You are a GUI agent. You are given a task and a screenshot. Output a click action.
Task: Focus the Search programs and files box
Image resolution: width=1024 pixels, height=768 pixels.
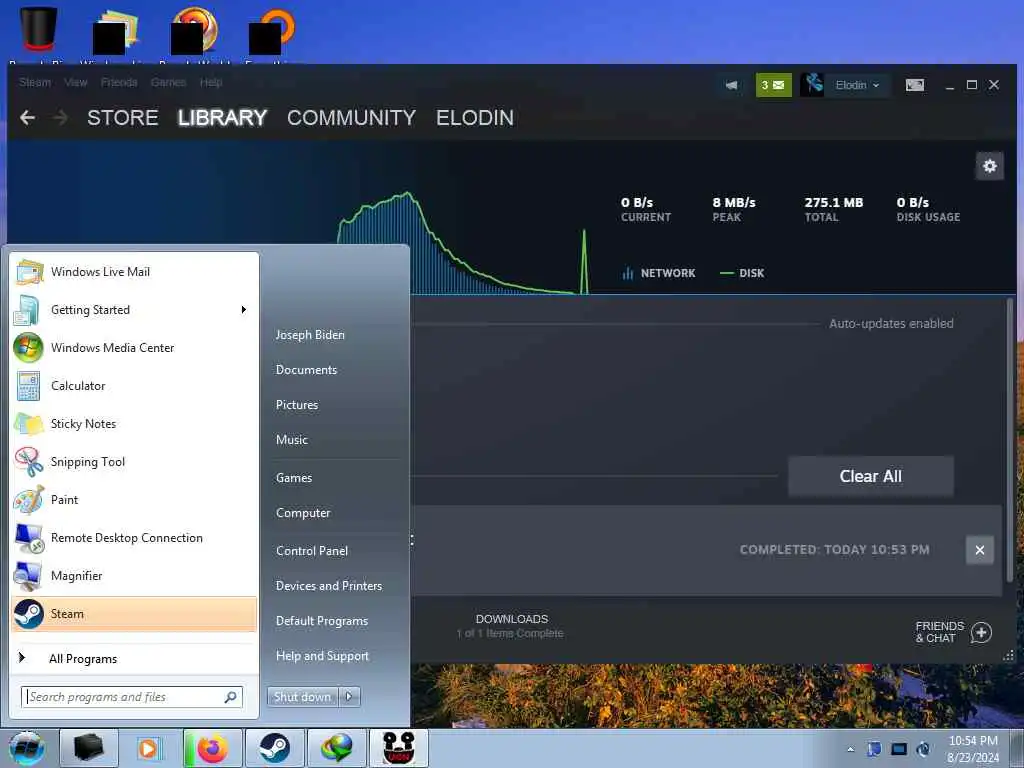[x=132, y=697]
